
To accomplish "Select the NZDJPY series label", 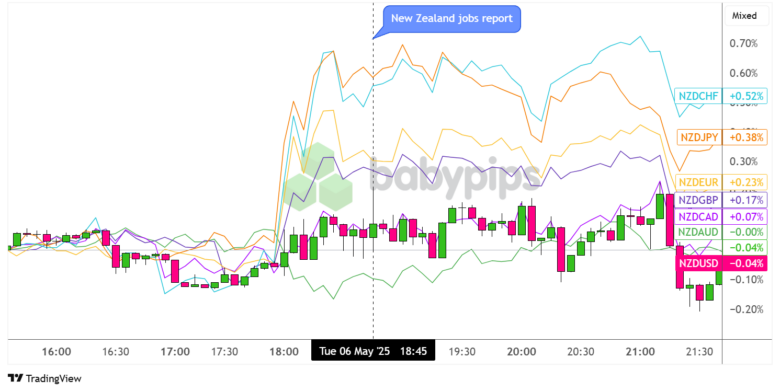I will click(x=699, y=137).
